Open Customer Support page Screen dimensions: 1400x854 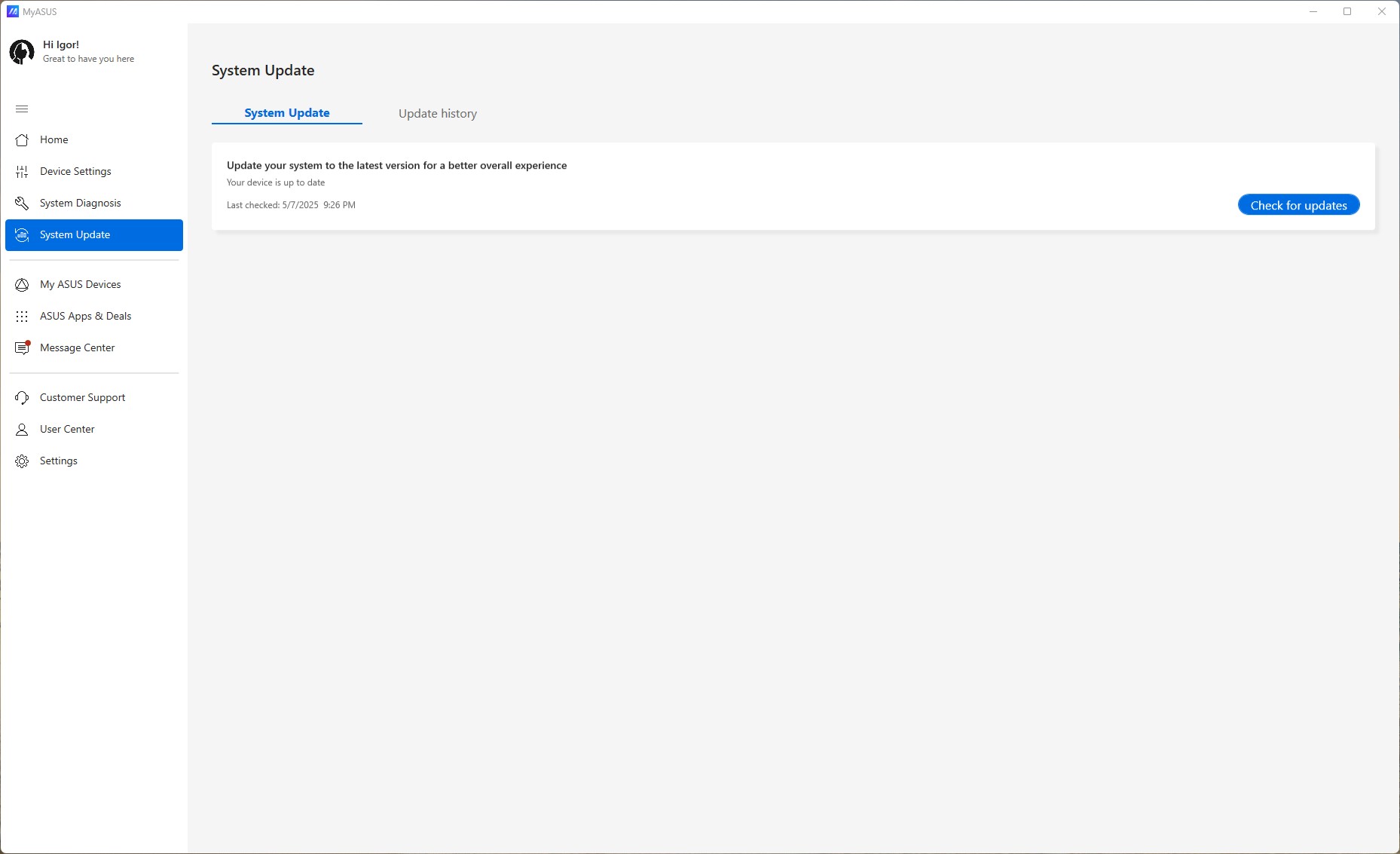(x=94, y=398)
